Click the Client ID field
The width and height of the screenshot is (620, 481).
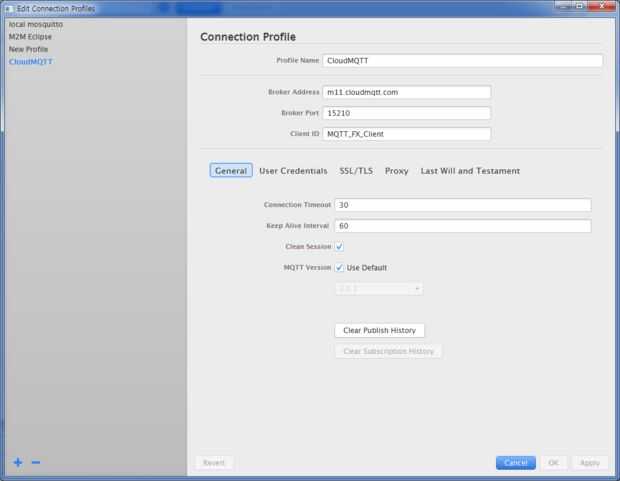coord(406,134)
